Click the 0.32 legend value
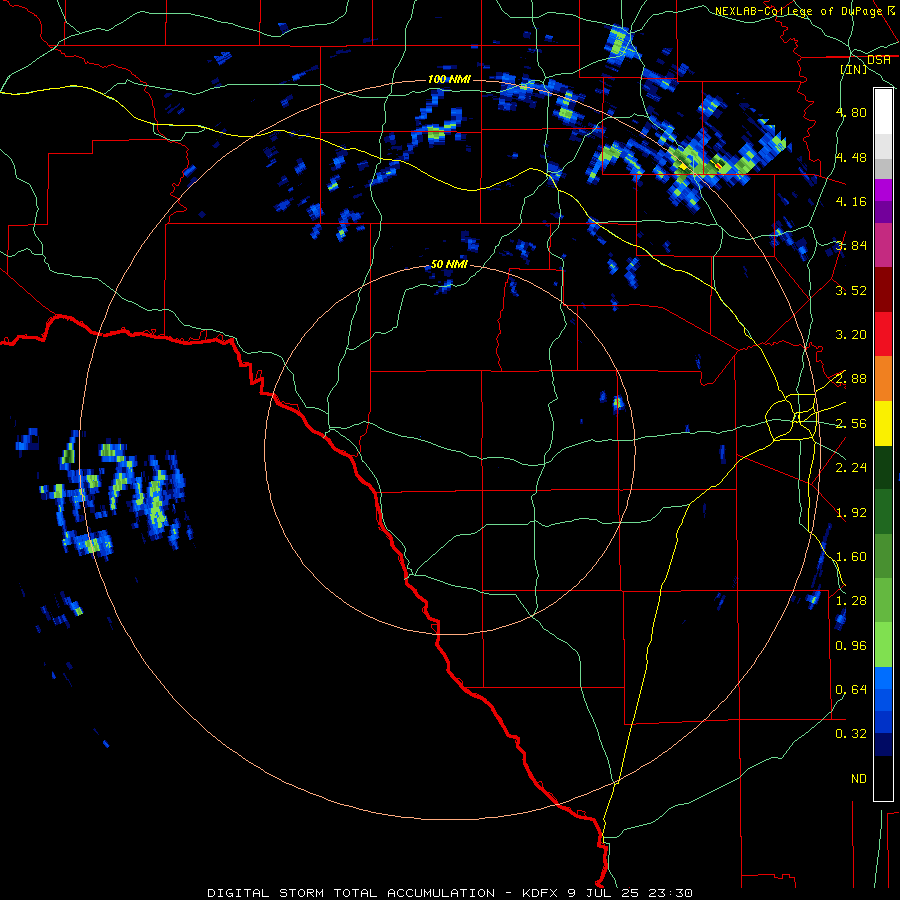This screenshot has width=900, height=900. pos(851,734)
